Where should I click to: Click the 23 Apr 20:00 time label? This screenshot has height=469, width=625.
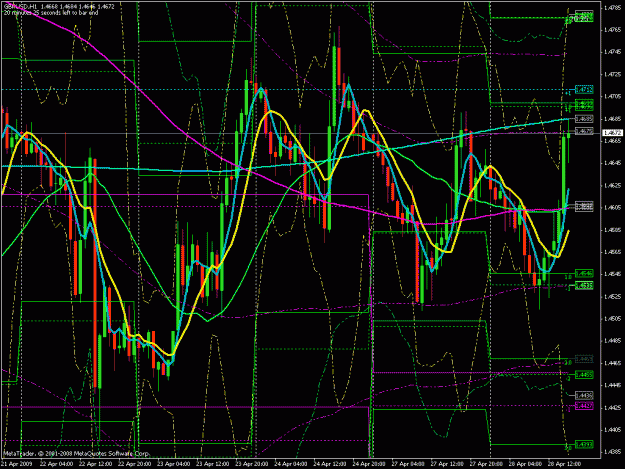click(x=252, y=464)
